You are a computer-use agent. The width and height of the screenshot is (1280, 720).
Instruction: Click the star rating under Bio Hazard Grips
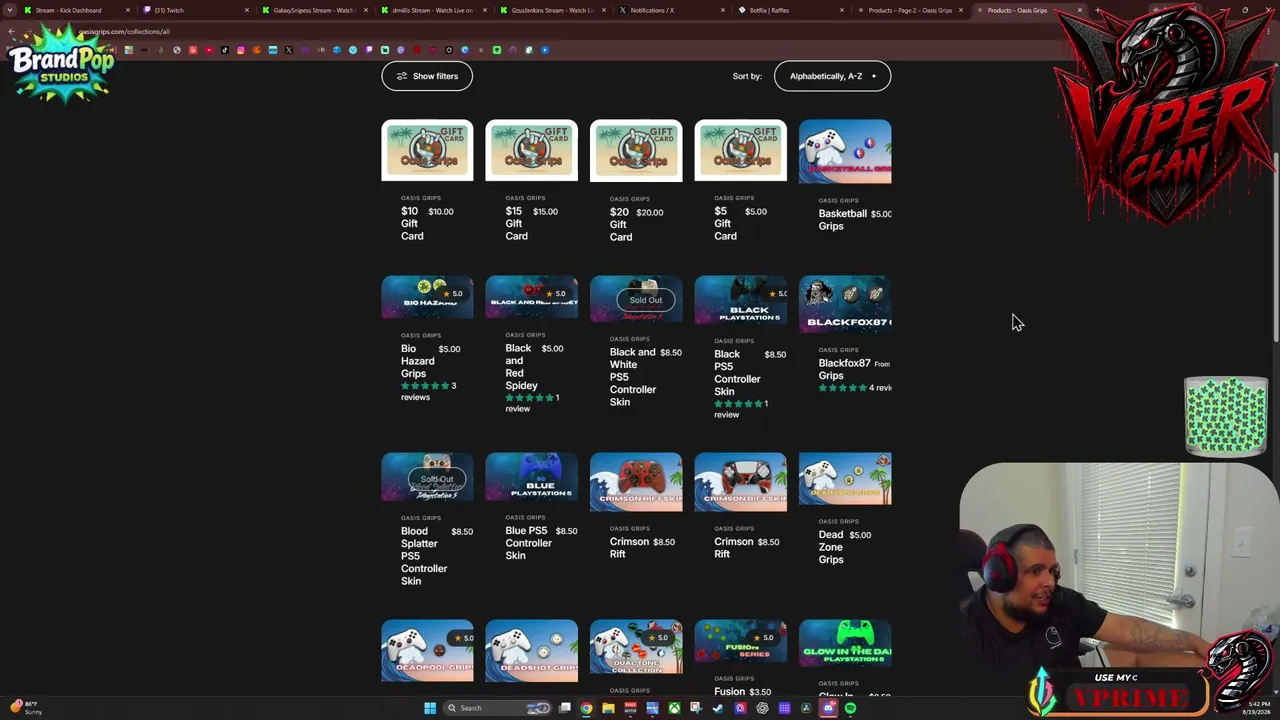coord(425,386)
